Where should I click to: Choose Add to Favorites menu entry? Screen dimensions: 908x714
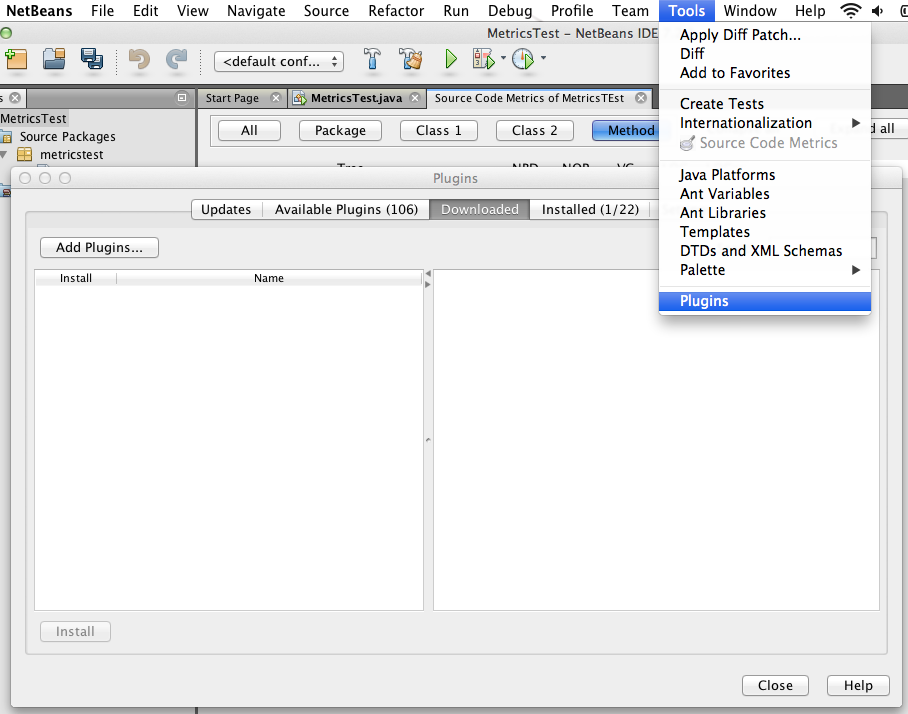click(764, 73)
